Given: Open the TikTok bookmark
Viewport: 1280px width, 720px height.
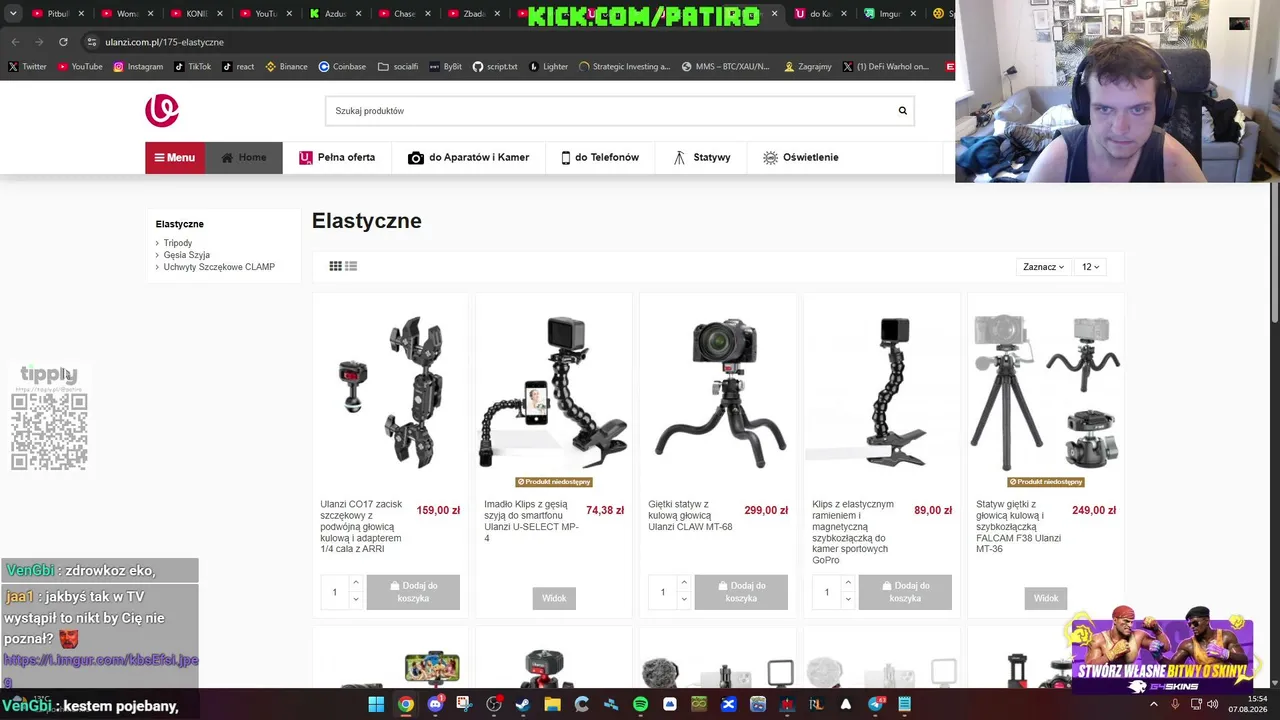Looking at the screenshot, I should 193,67.
